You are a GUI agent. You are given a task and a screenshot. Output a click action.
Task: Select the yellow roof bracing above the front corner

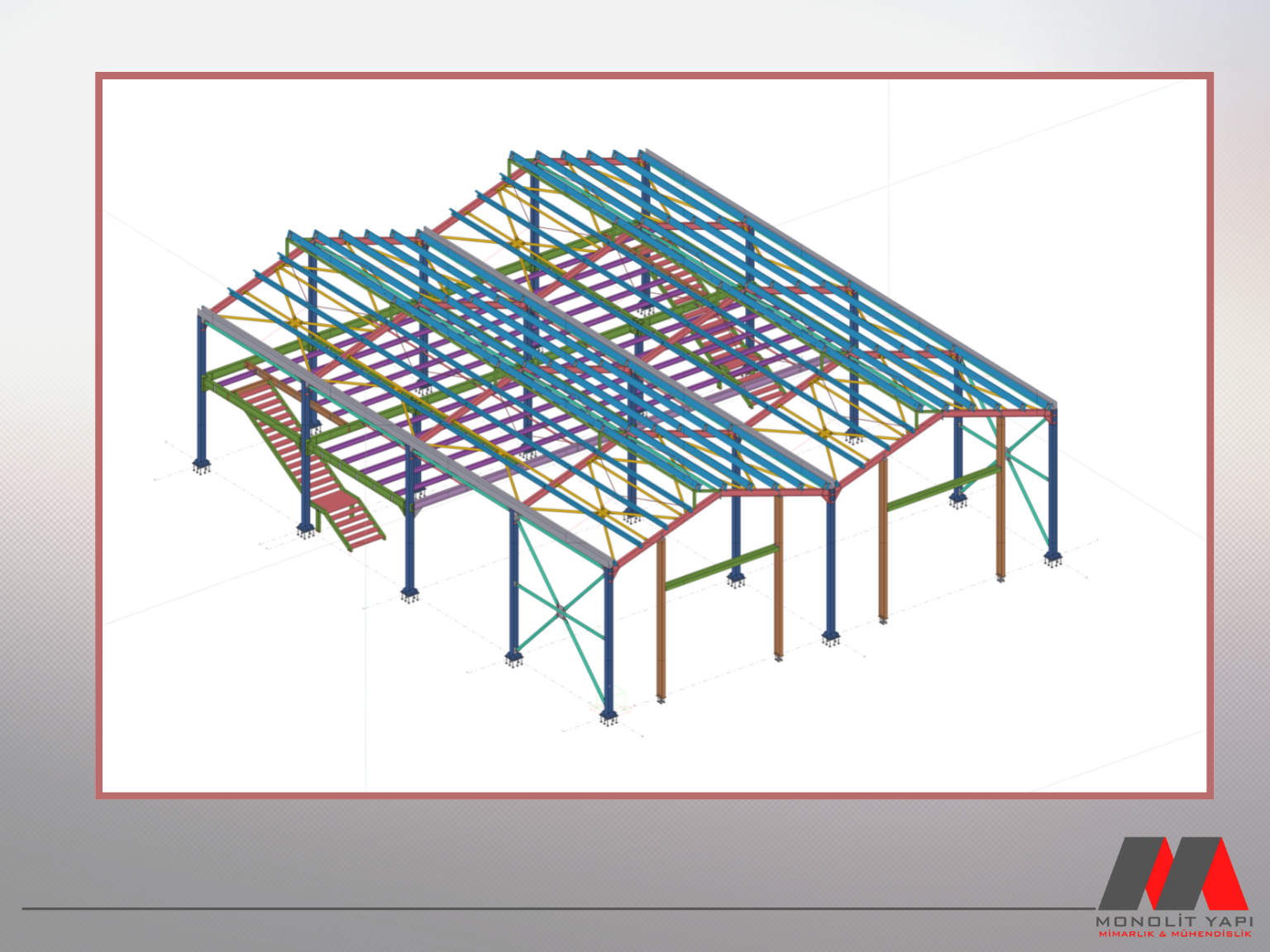pyautogui.click(x=602, y=514)
